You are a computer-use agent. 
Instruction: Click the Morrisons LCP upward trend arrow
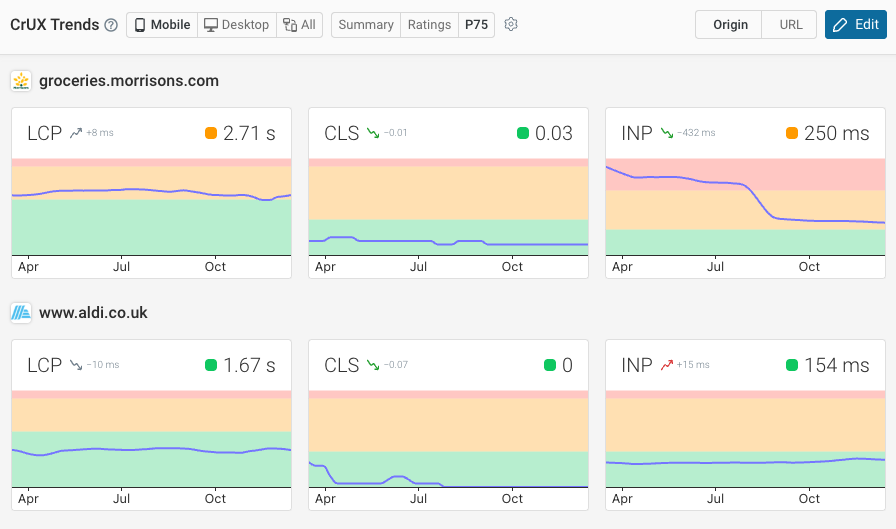pos(75,133)
